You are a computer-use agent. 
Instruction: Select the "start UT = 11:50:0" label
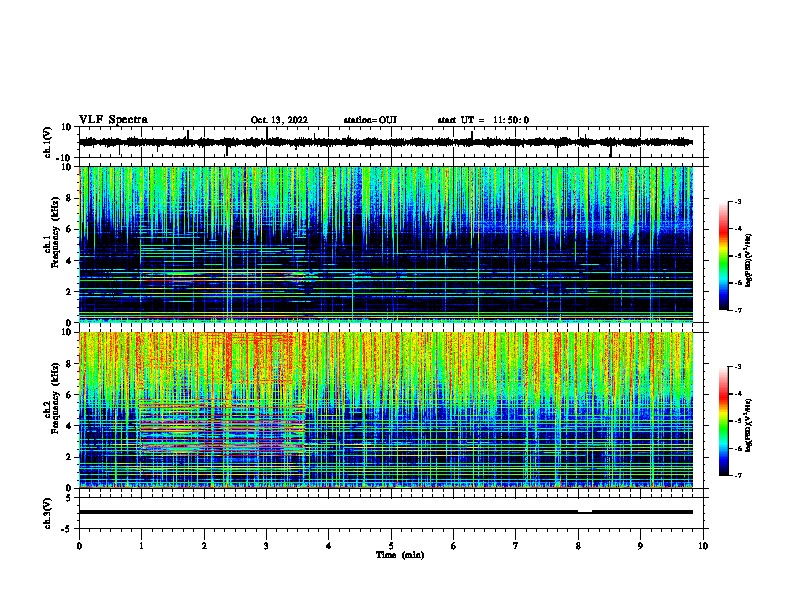click(x=483, y=120)
